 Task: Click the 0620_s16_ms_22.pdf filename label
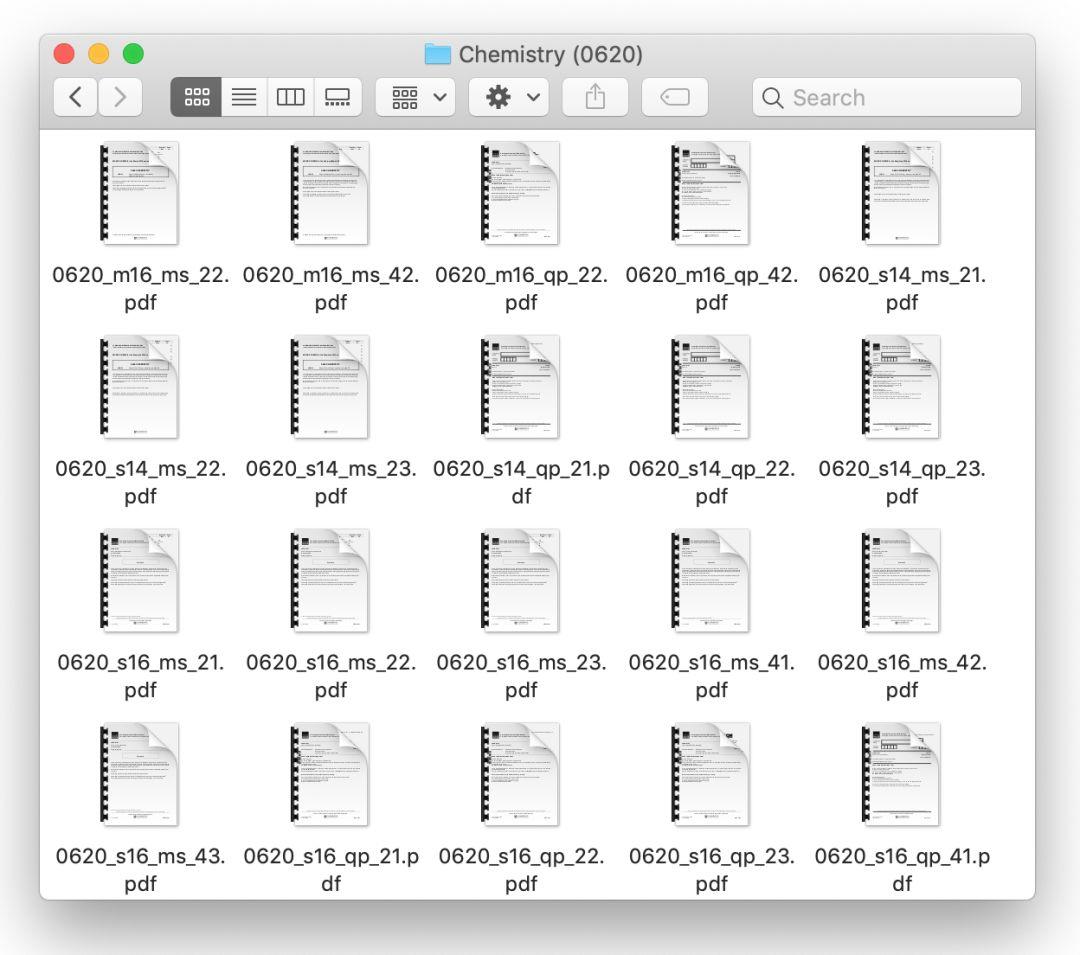click(x=331, y=675)
